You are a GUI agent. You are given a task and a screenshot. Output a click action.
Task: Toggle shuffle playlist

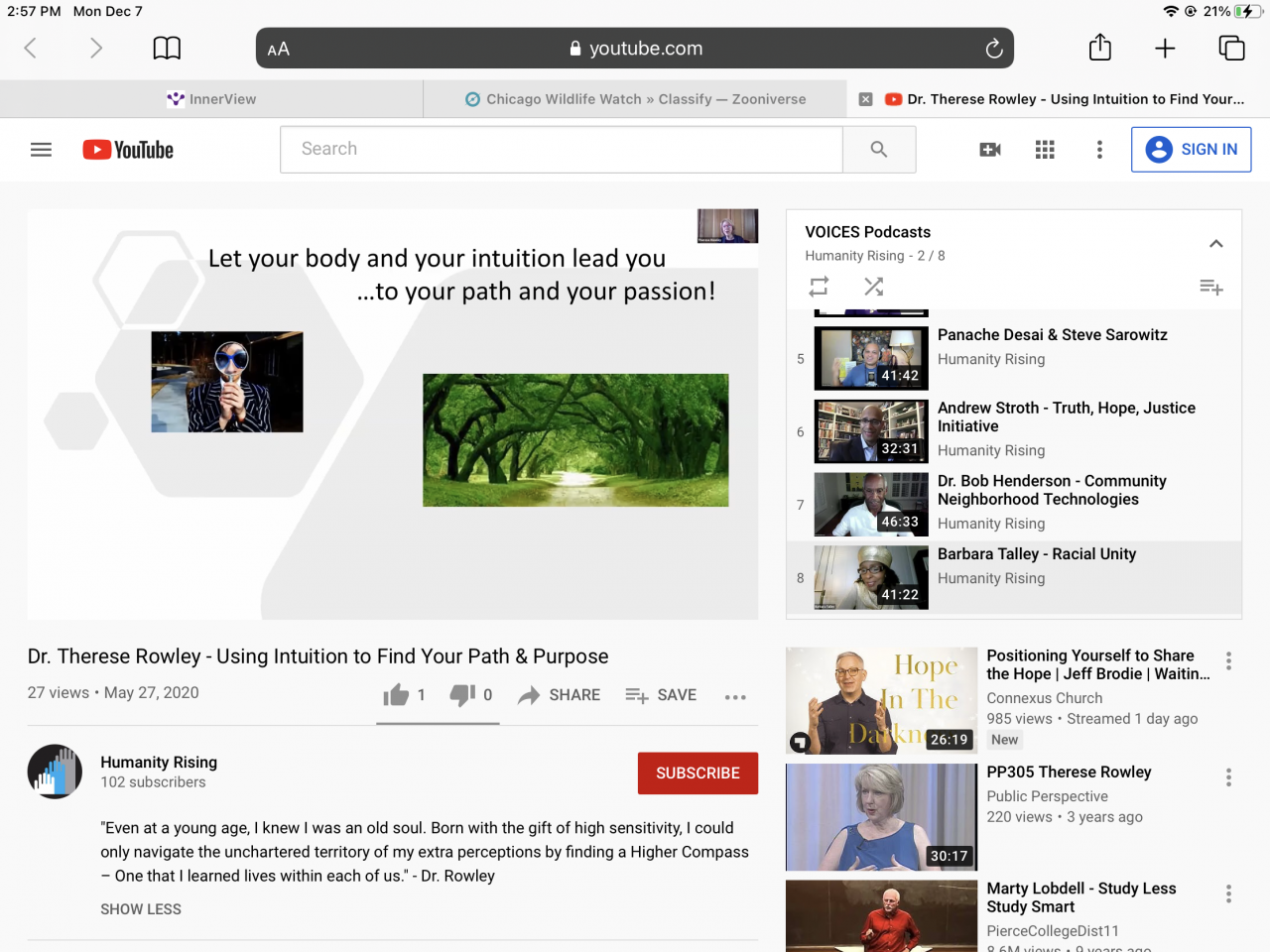[x=873, y=287]
